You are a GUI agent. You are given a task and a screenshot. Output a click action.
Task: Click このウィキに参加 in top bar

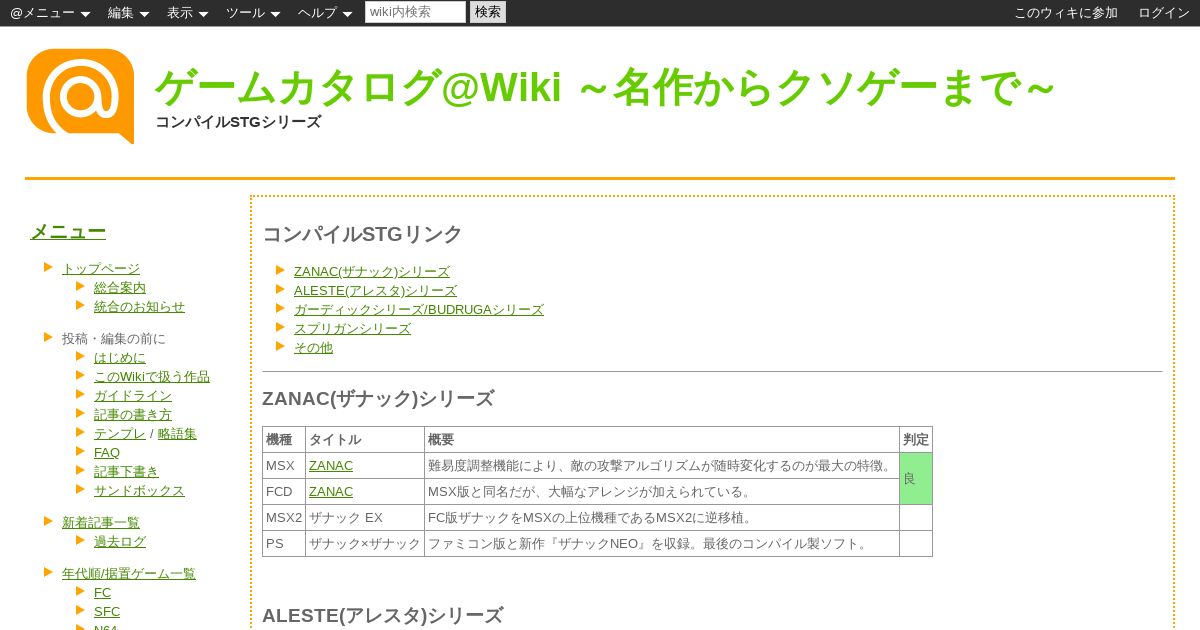click(x=1066, y=13)
